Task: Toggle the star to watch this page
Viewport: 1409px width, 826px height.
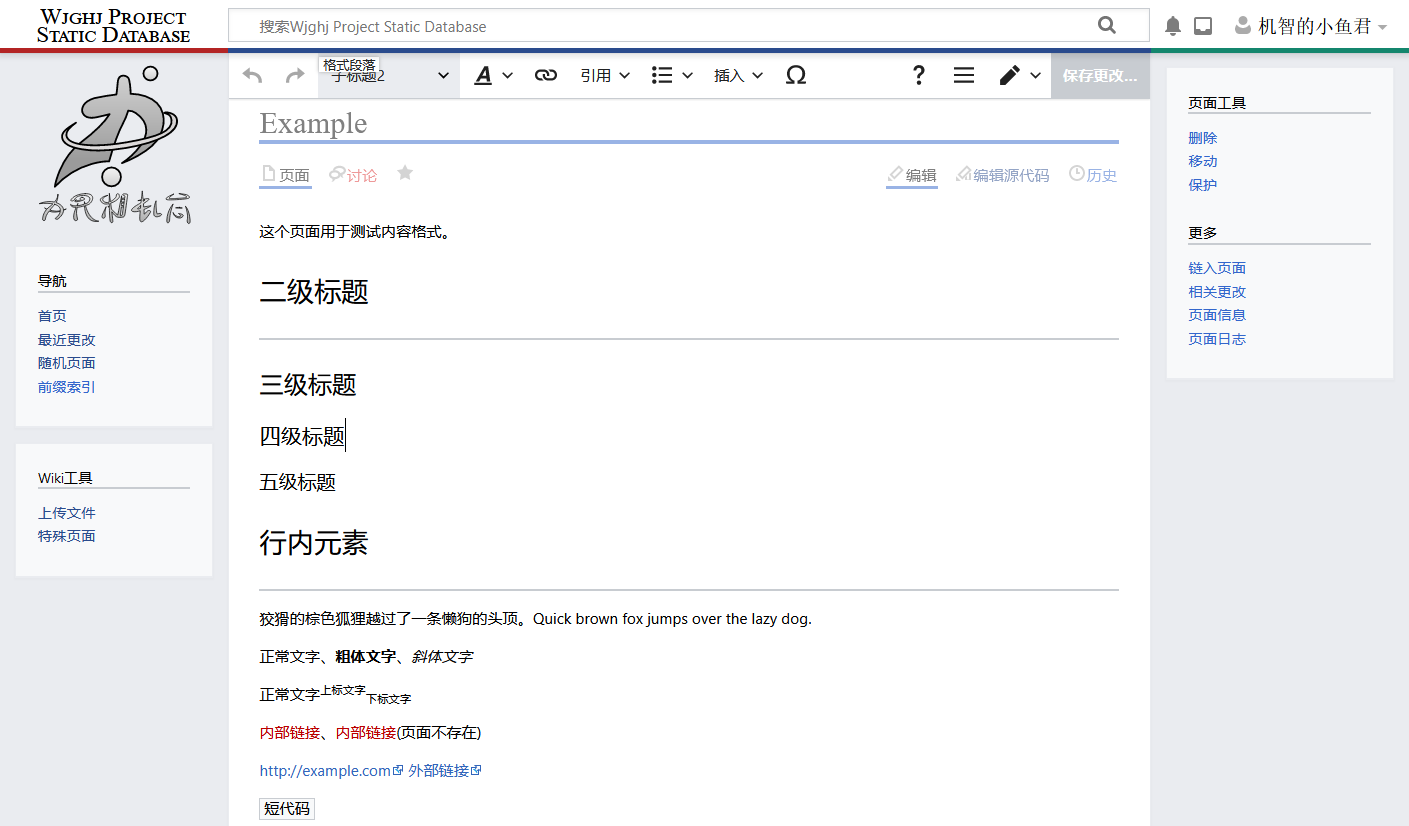Action: point(404,172)
